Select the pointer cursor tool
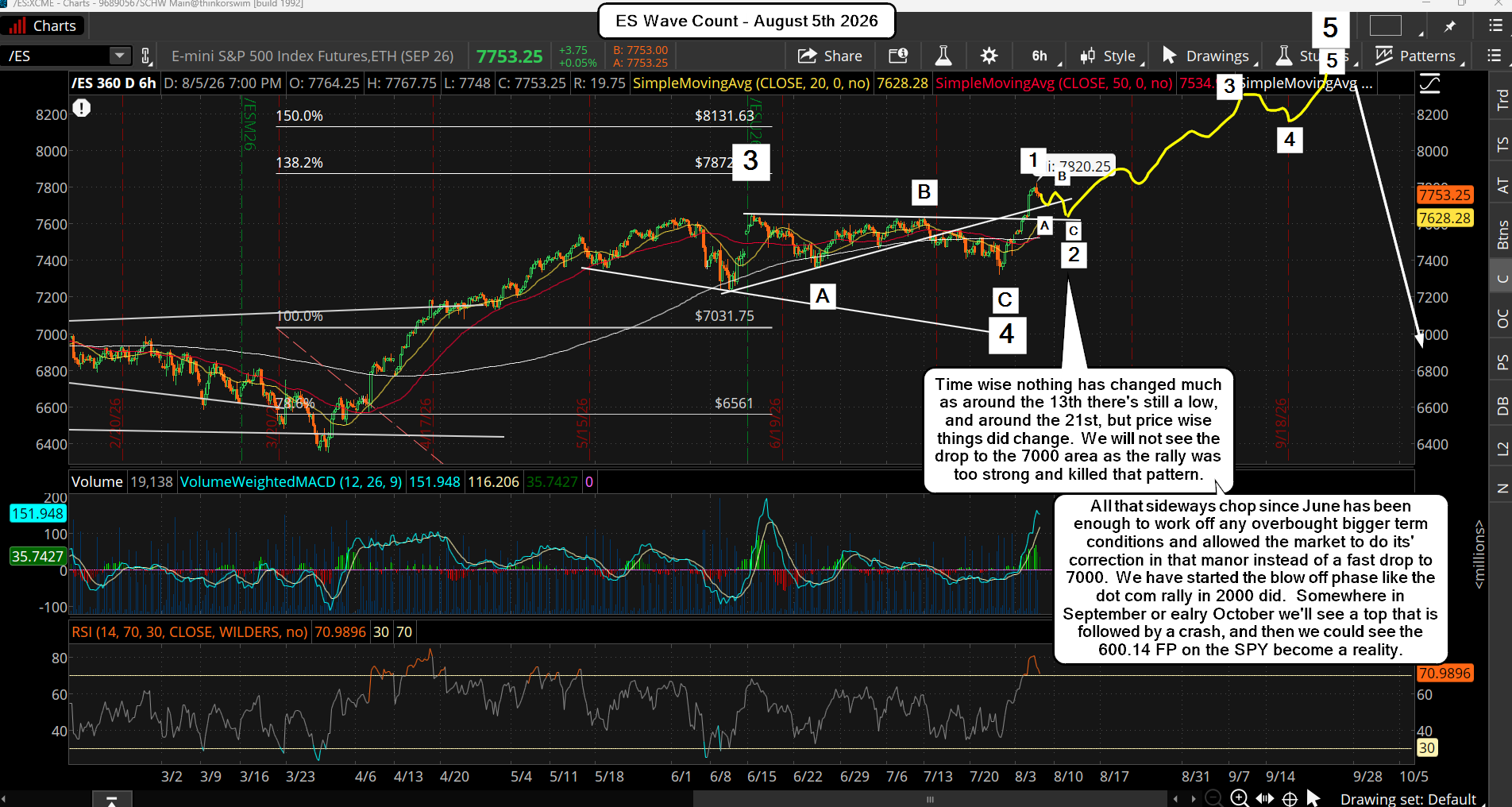1512x807 pixels. (1313, 798)
